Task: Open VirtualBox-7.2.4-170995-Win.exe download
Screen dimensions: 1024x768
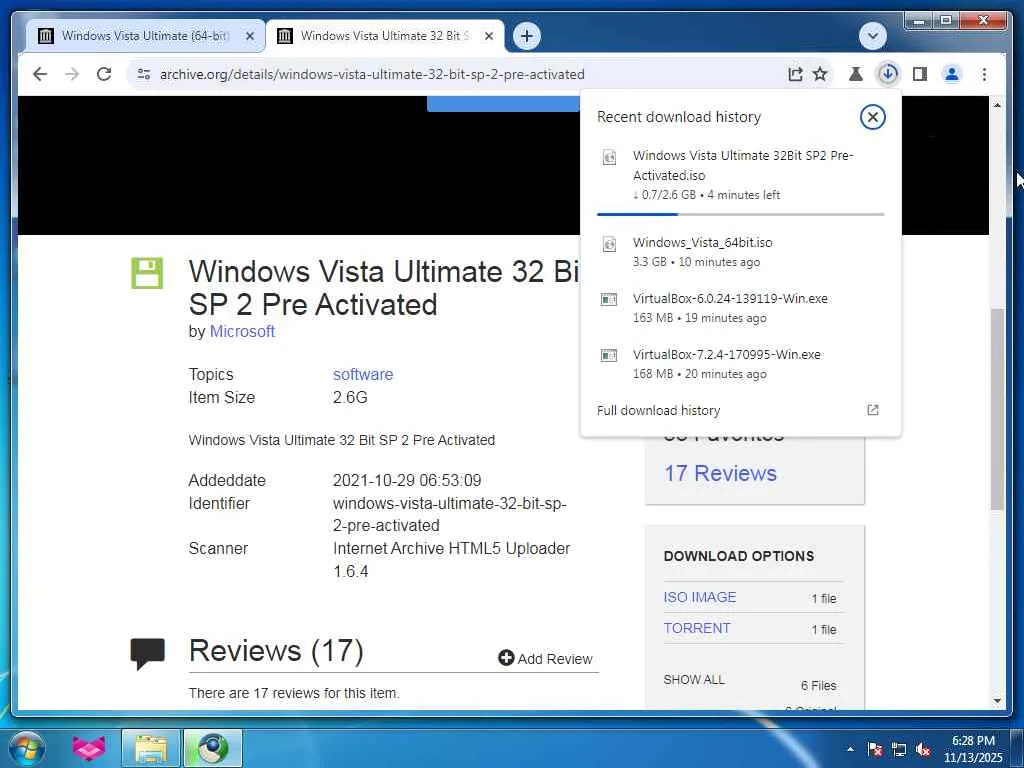Action: pos(741,364)
